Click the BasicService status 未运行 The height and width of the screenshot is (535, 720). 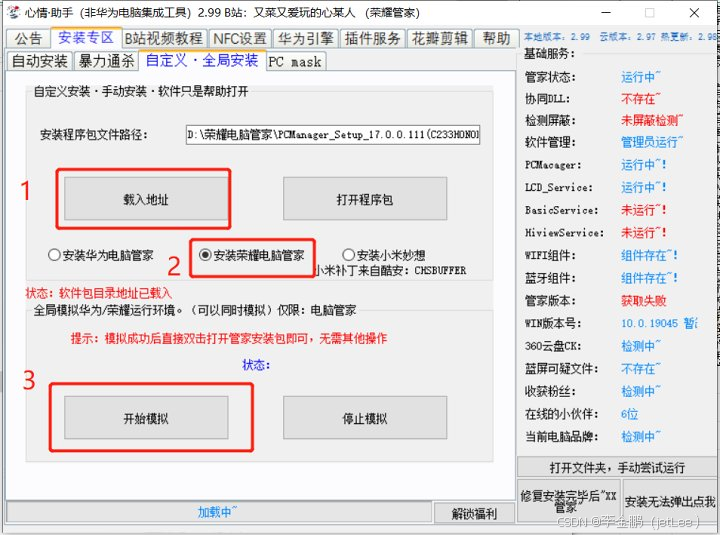[x=644, y=210]
